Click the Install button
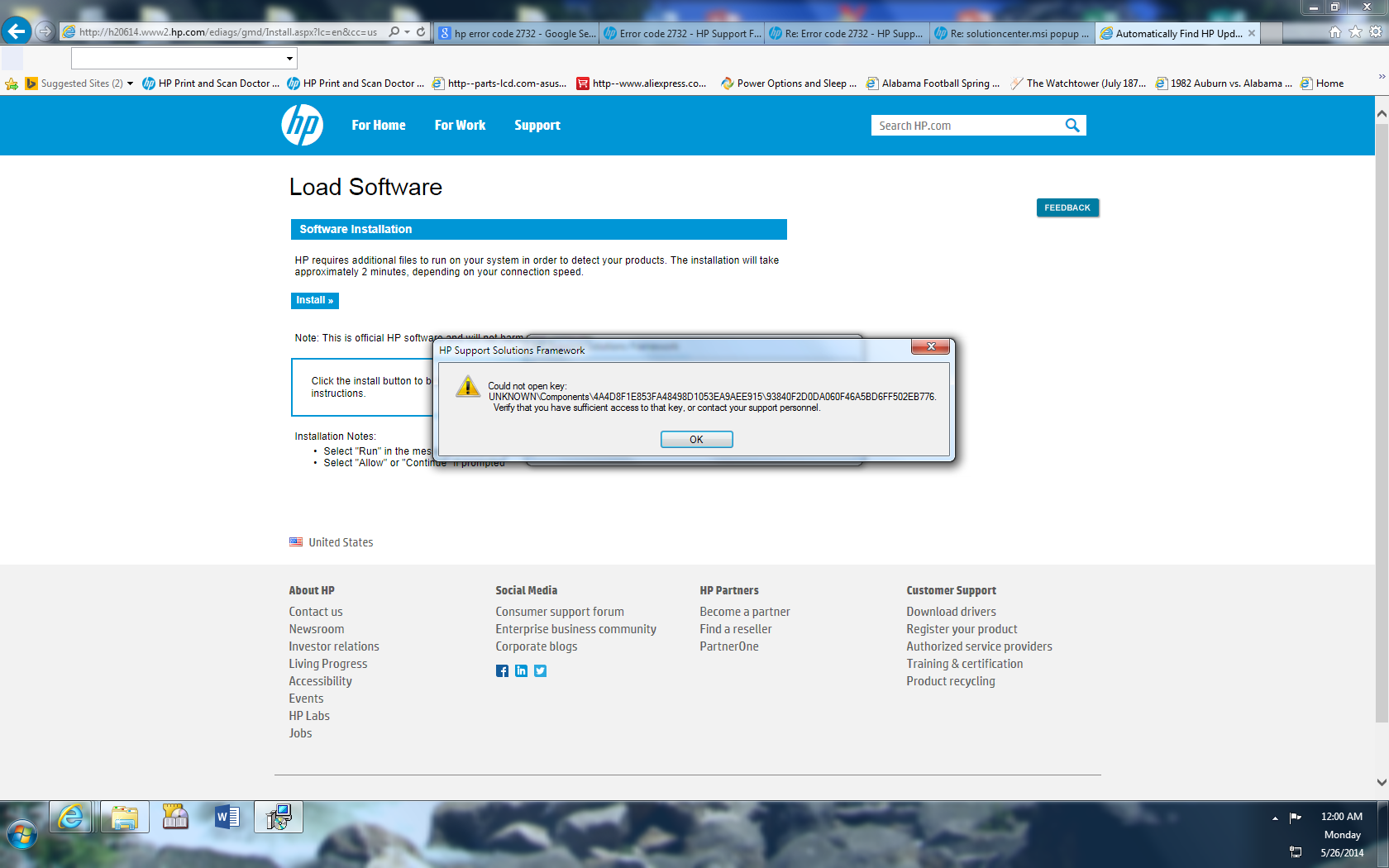 pos(315,301)
